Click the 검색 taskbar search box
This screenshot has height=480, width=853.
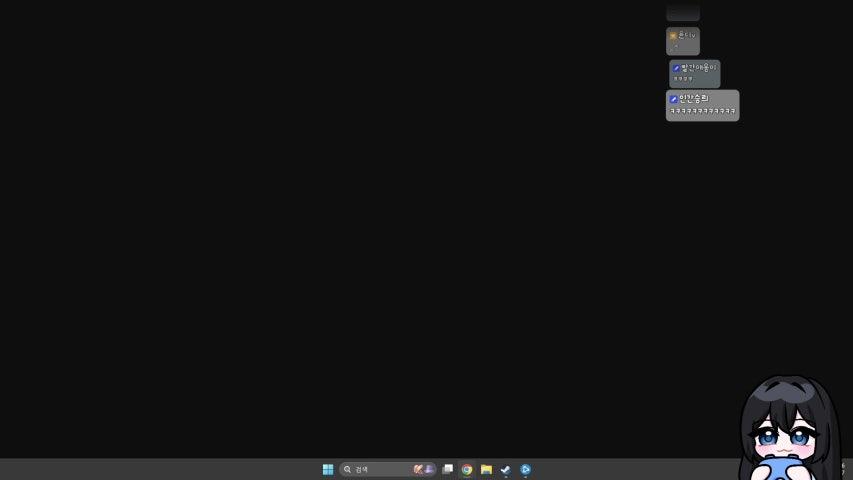[x=387, y=469]
